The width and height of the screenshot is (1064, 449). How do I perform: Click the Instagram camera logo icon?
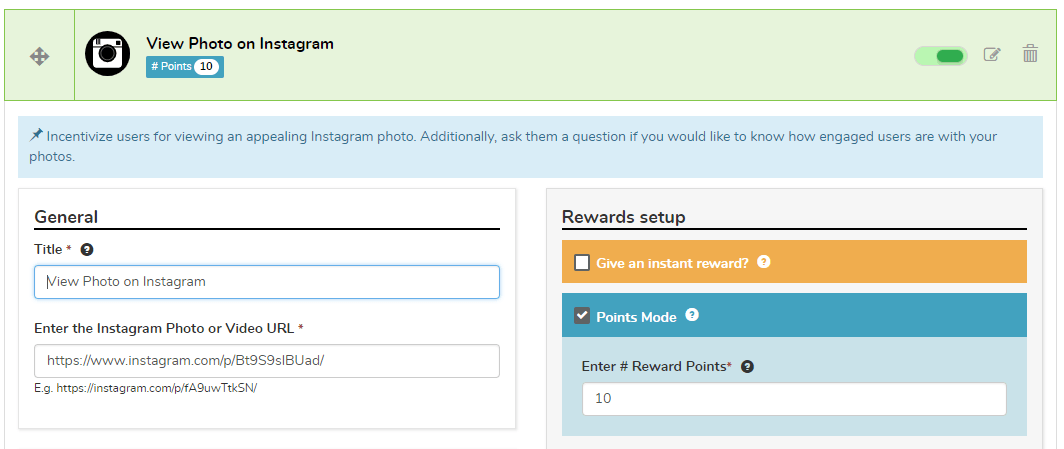[x=108, y=54]
